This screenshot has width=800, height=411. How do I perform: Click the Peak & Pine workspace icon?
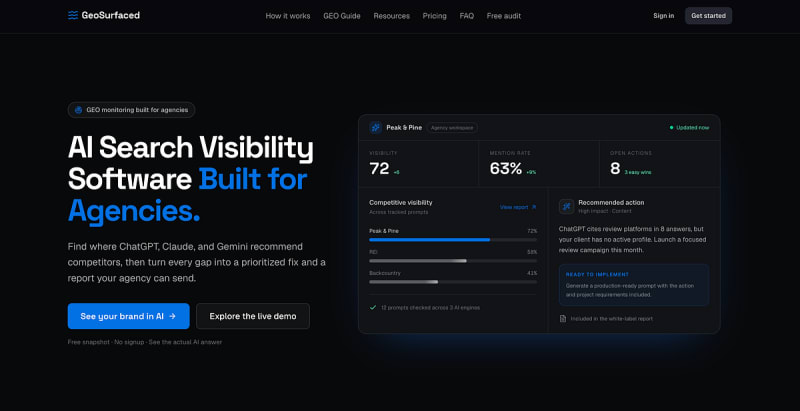(x=376, y=127)
